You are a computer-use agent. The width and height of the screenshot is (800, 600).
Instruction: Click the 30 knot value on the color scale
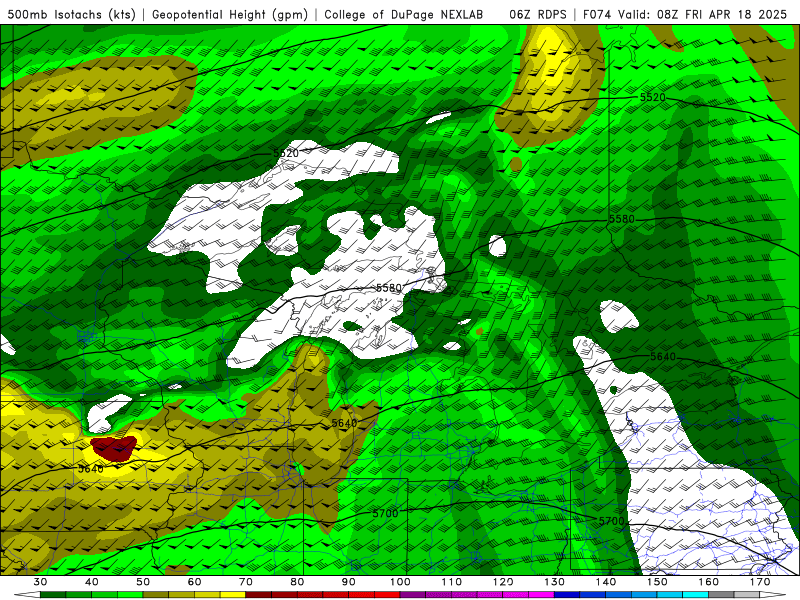coord(40,582)
